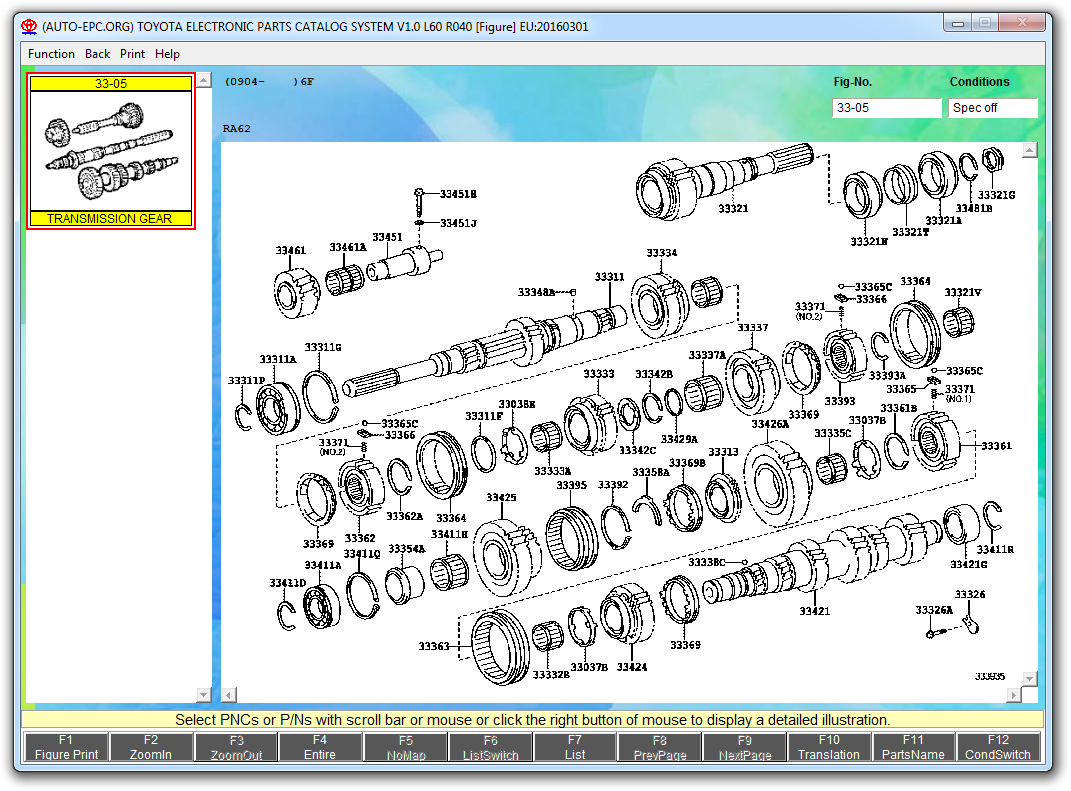Click the Conditions Spec off field
The width and height of the screenshot is (1071, 791).
(992, 108)
